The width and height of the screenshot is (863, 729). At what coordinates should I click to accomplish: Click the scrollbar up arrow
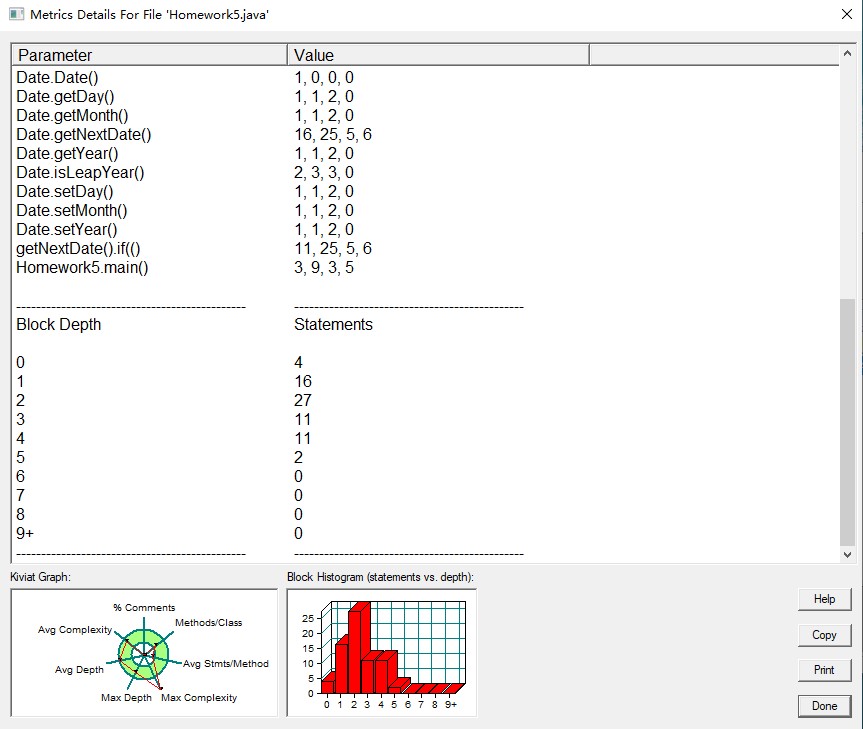tap(847, 53)
